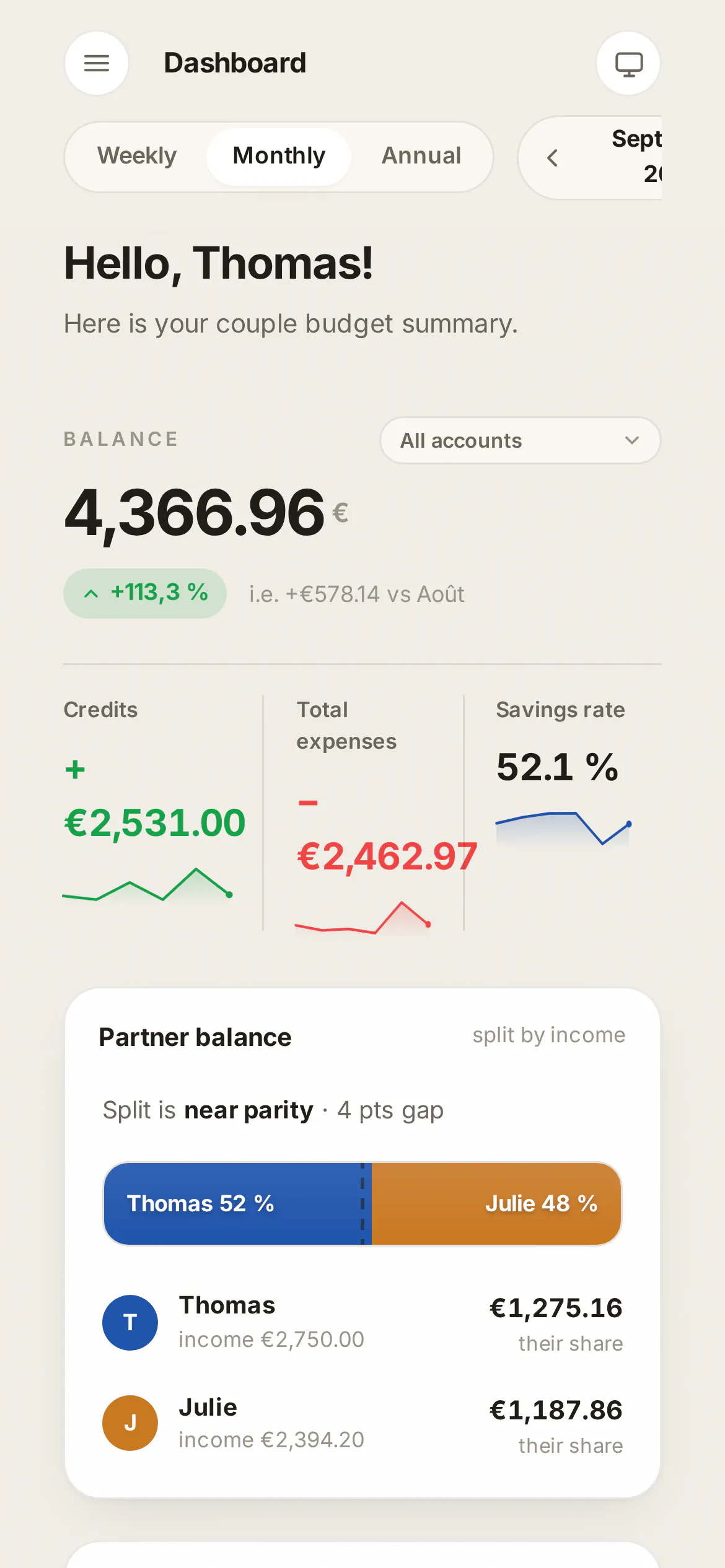Click 'income €2,394.20' under Julie
The width and height of the screenshot is (725, 1568).
[x=271, y=1440]
